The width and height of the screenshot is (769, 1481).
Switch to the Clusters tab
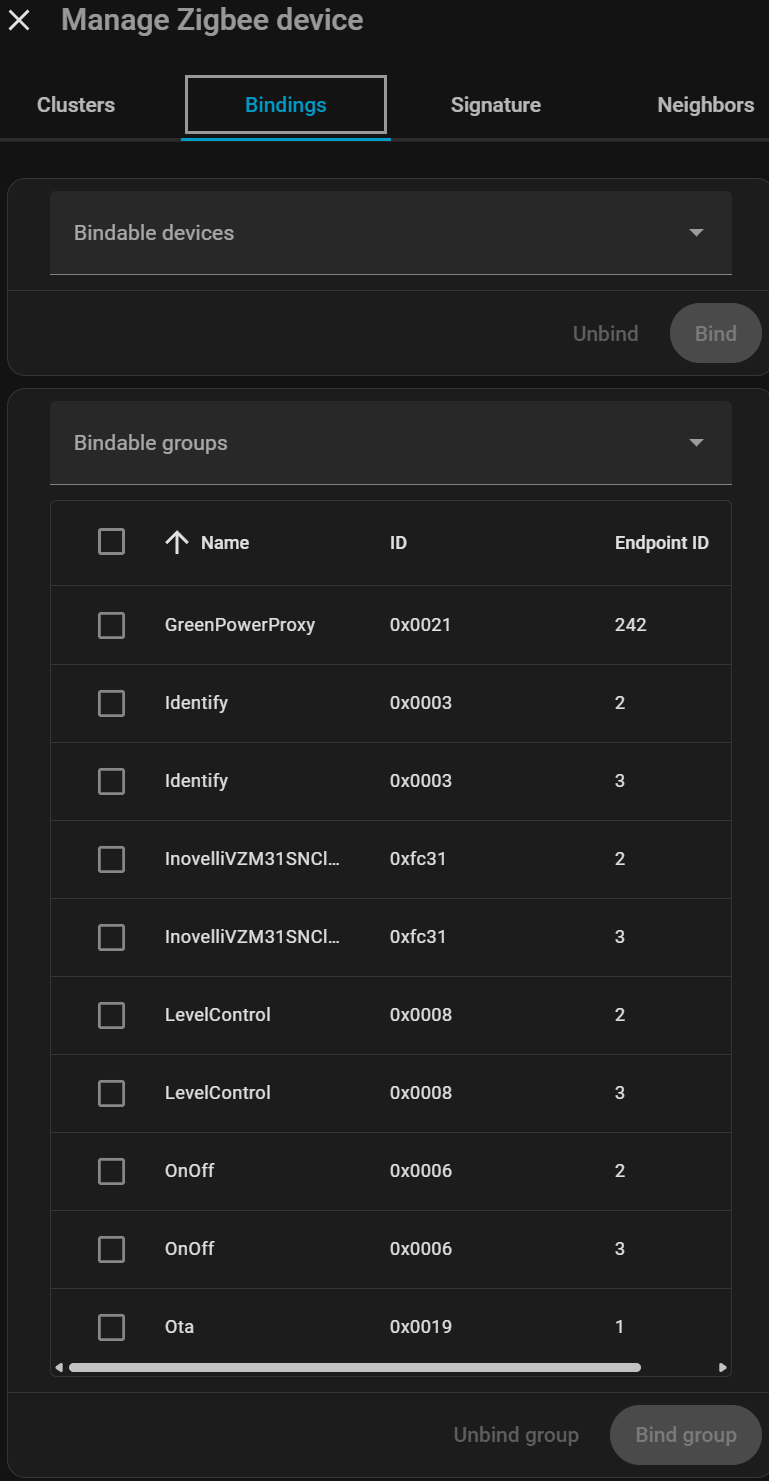coord(76,105)
